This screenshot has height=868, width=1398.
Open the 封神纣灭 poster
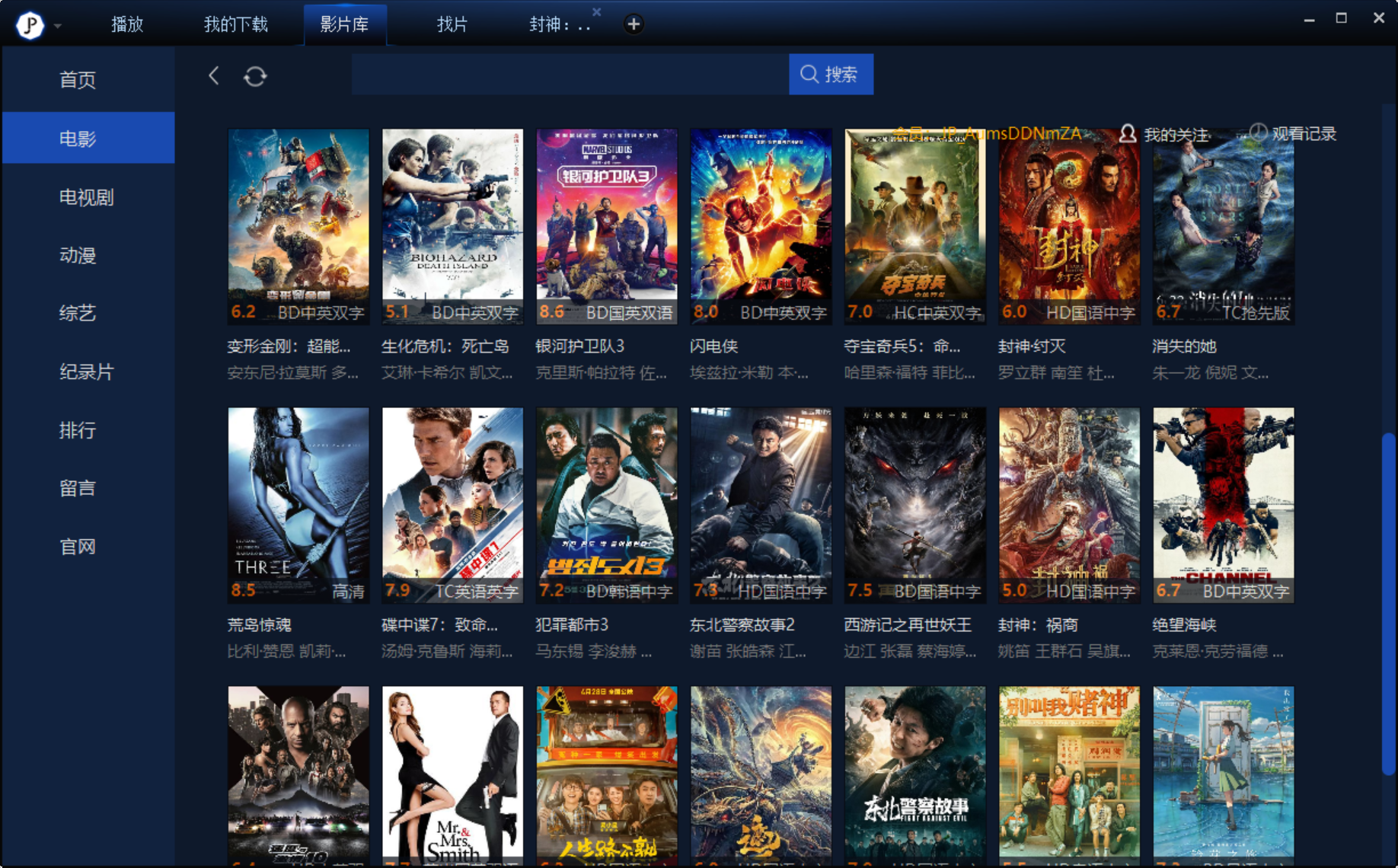[1069, 226]
